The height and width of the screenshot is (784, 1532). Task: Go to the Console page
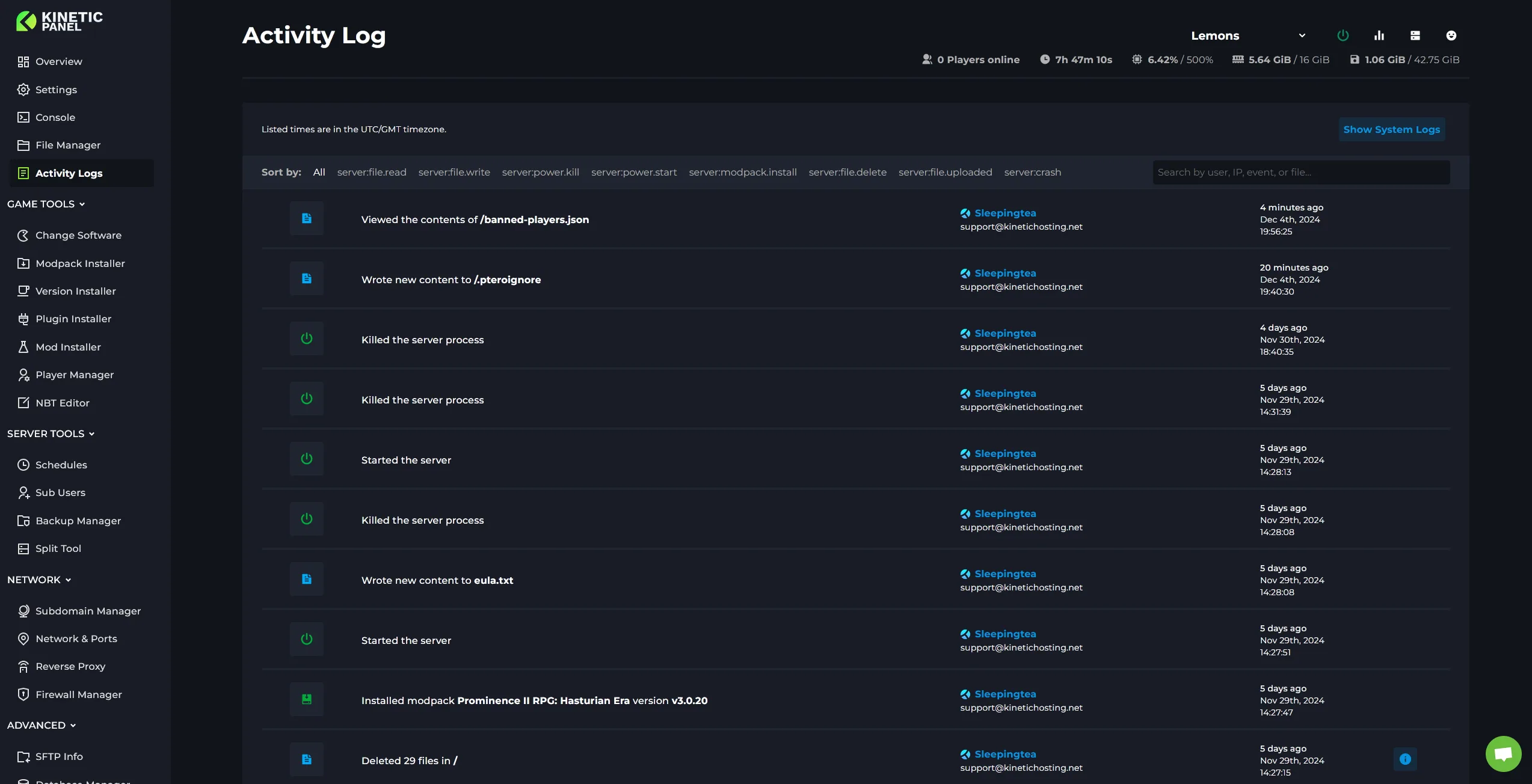point(55,117)
